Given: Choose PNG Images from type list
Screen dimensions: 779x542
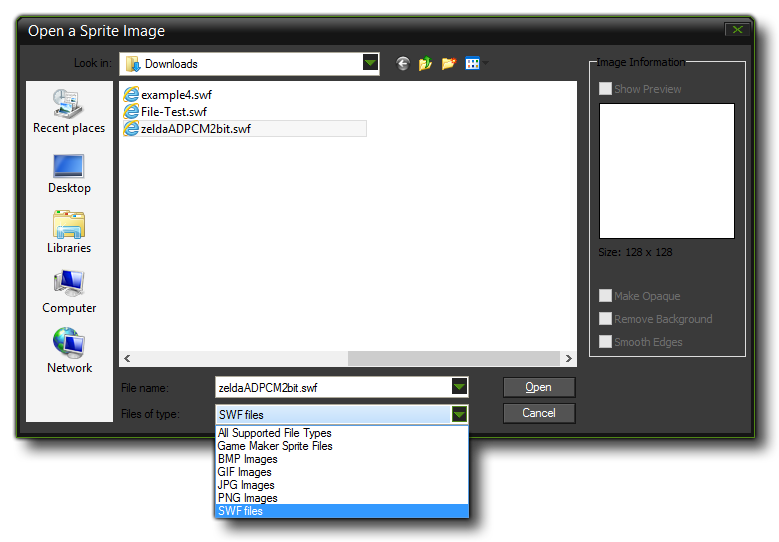Looking at the screenshot, I should click(x=248, y=498).
